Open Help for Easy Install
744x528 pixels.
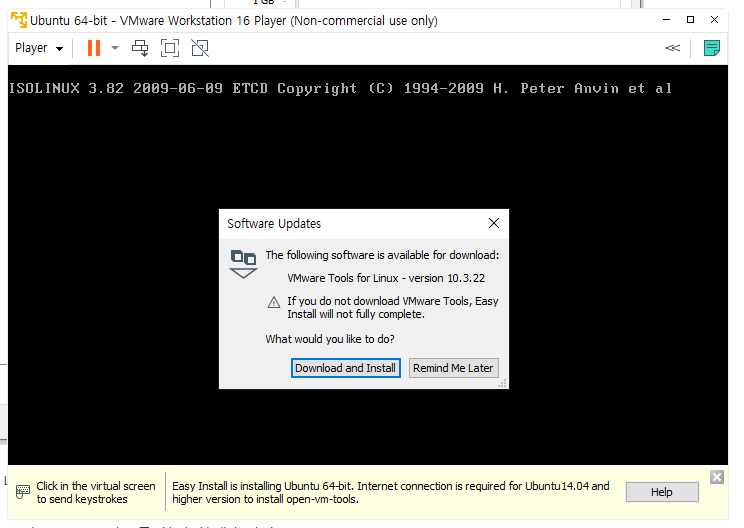tap(662, 492)
